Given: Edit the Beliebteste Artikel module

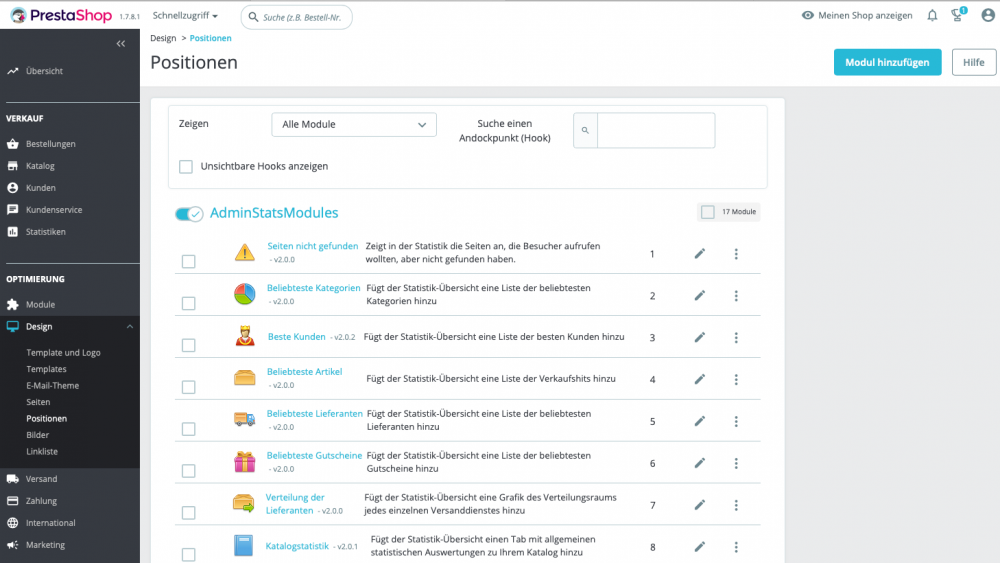Looking at the screenshot, I should (x=700, y=379).
